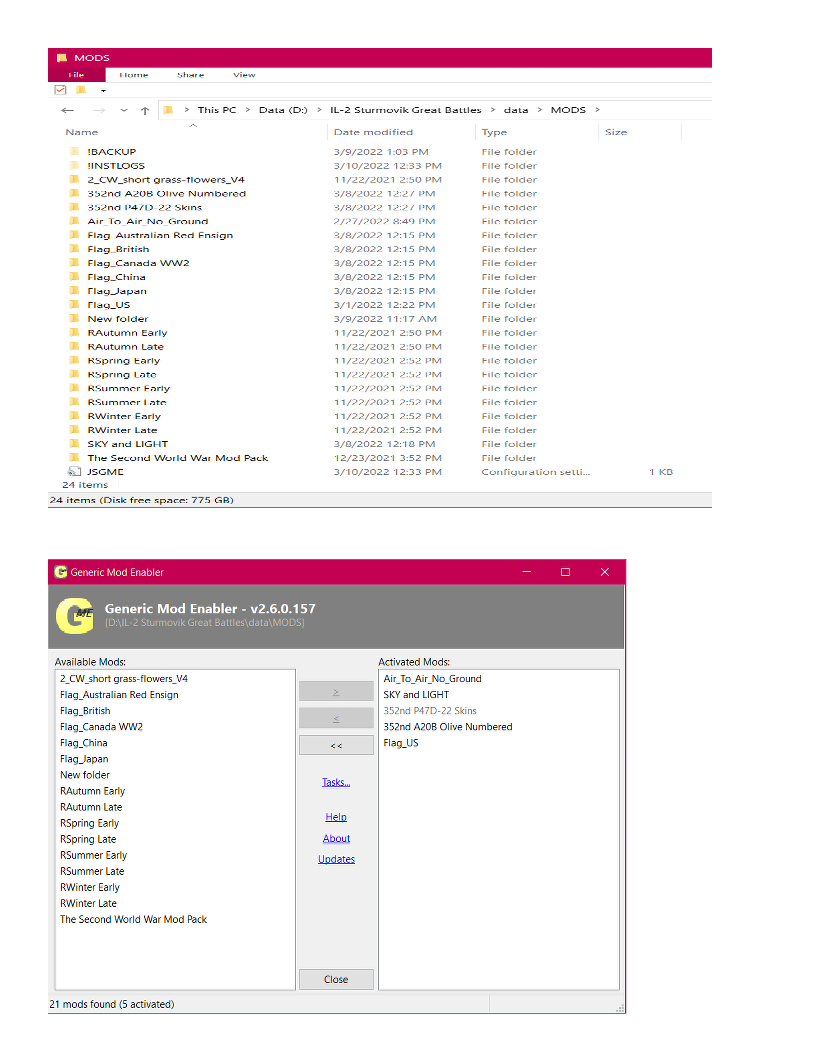Image resolution: width=816 pixels, height=1056 pixels.
Task: Select SKY and LIGHT in Activated Mods
Action: pyautogui.click(x=416, y=695)
